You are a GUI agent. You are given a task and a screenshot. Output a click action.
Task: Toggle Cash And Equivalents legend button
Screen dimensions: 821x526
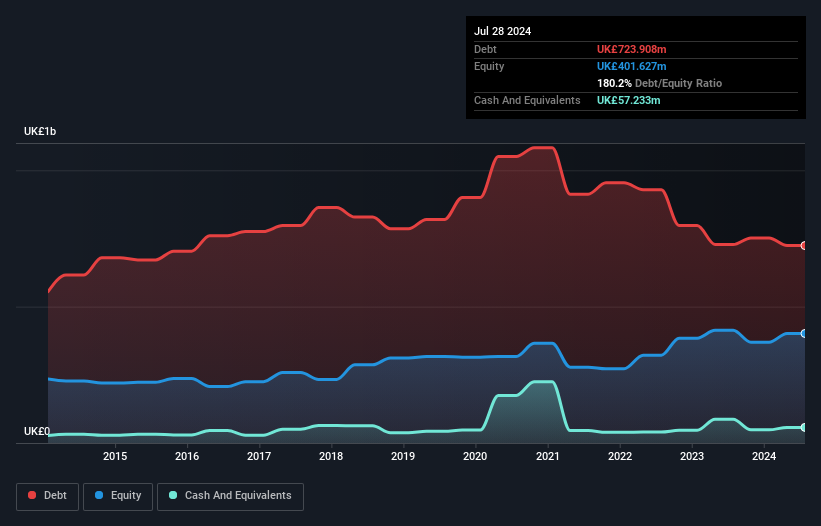(230, 496)
